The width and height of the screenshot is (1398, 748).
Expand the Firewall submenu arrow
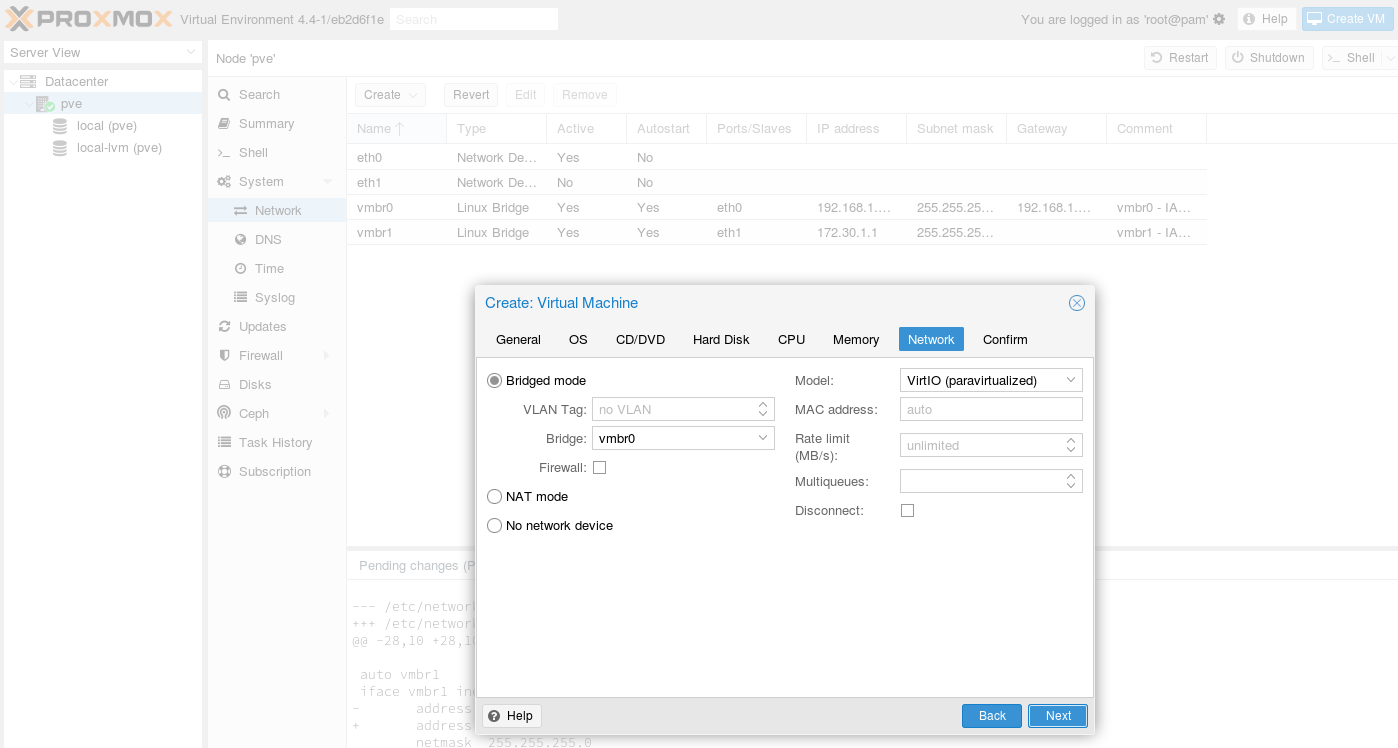pyautogui.click(x=327, y=355)
